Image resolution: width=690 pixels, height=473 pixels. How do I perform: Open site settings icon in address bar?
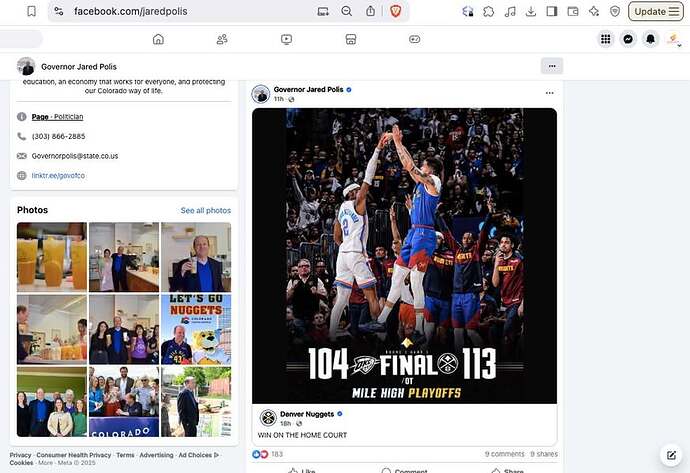point(59,11)
